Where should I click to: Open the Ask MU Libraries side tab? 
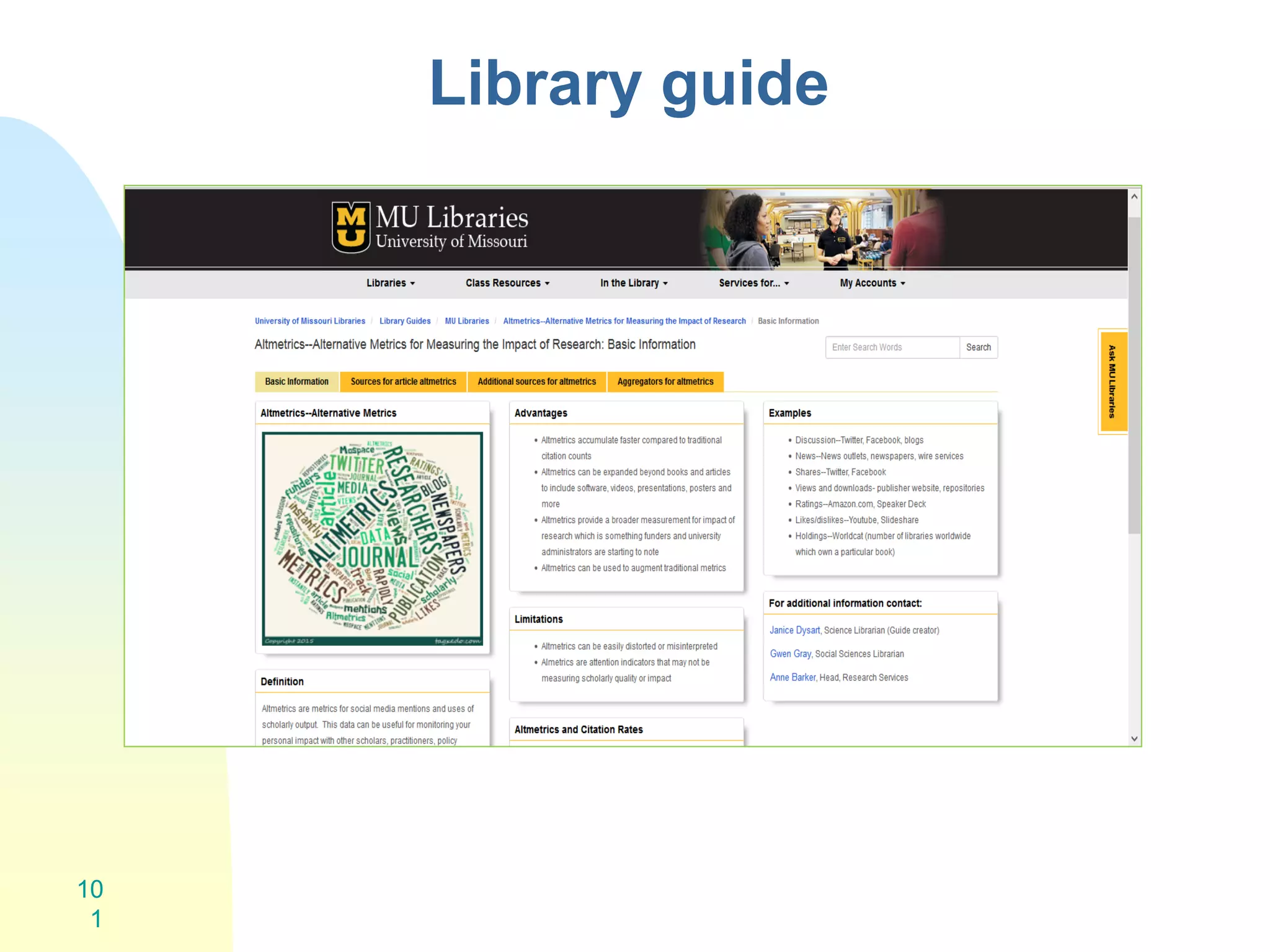point(1112,382)
